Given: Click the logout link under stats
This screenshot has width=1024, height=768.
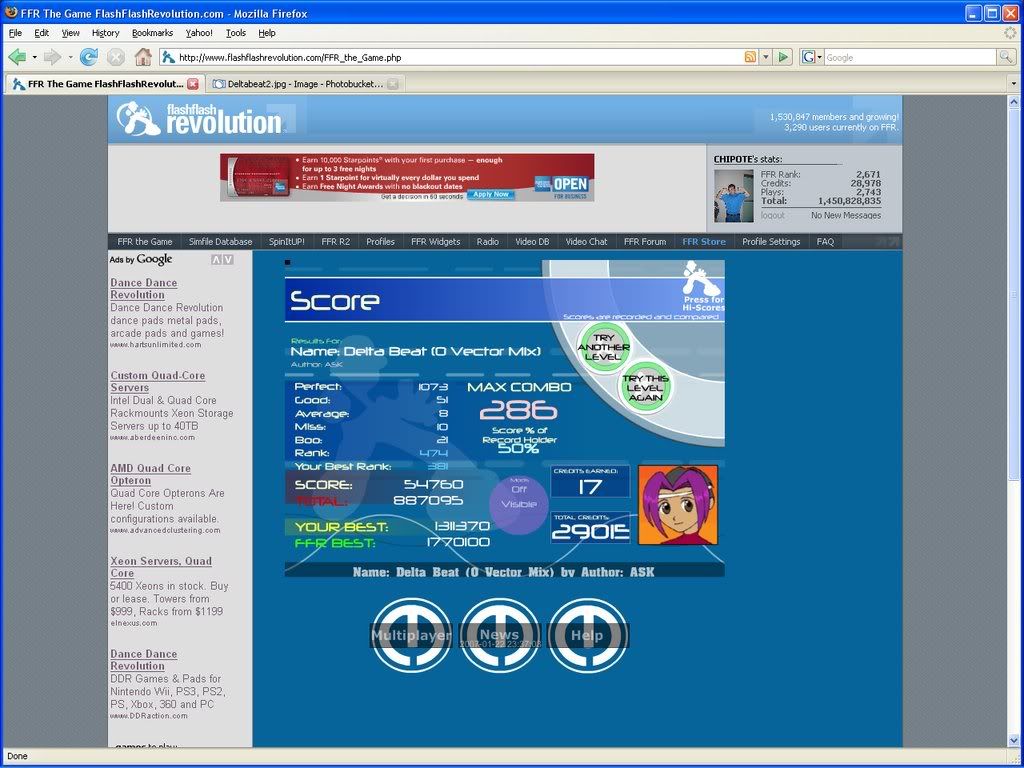Looking at the screenshot, I should (x=772, y=215).
